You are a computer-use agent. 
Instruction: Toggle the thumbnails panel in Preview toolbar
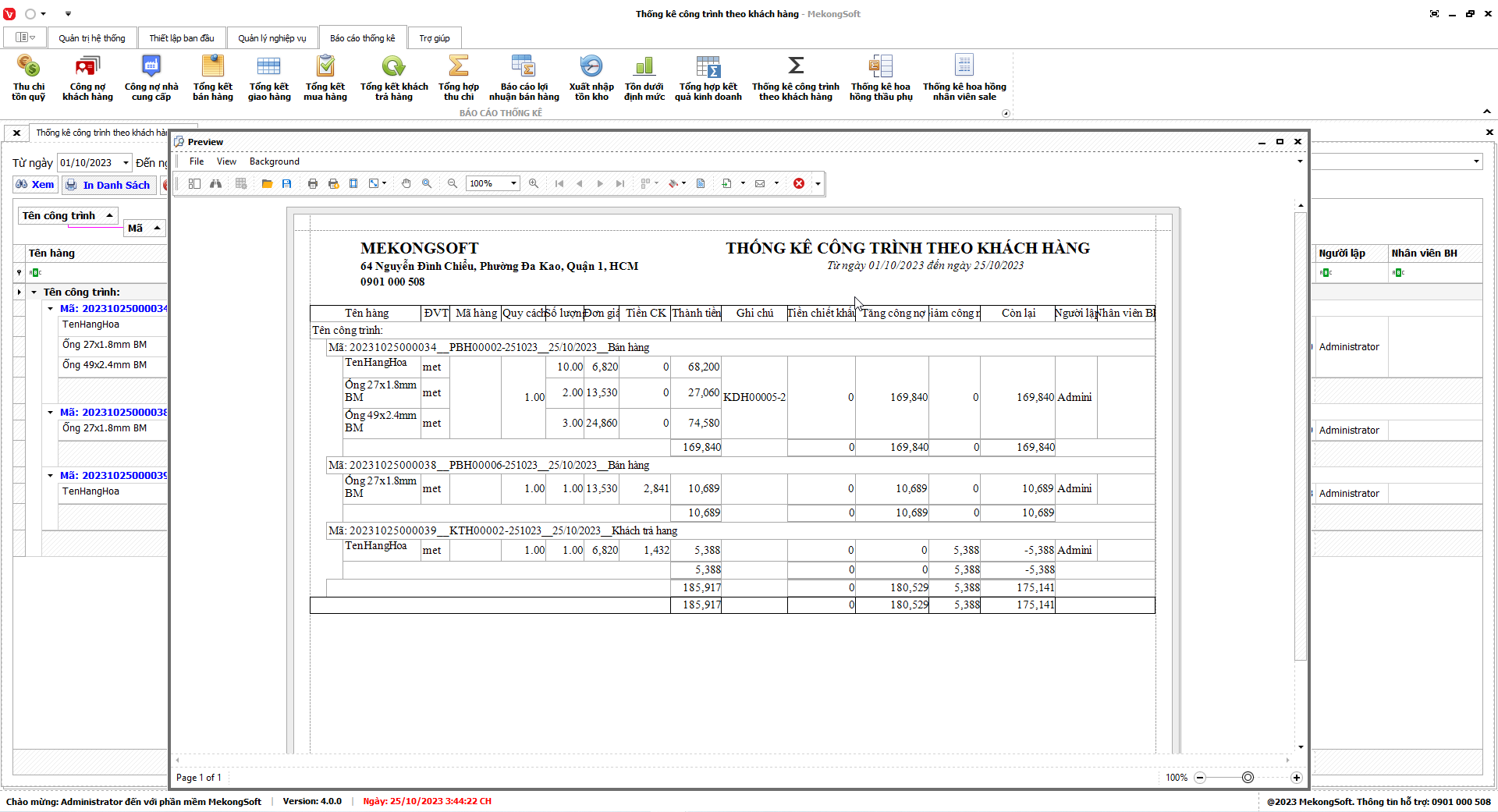pyautogui.click(x=194, y=183)
